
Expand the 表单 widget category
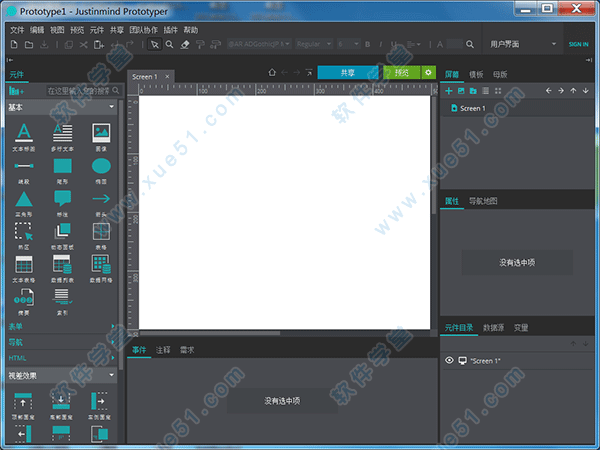tap(17, 326)
